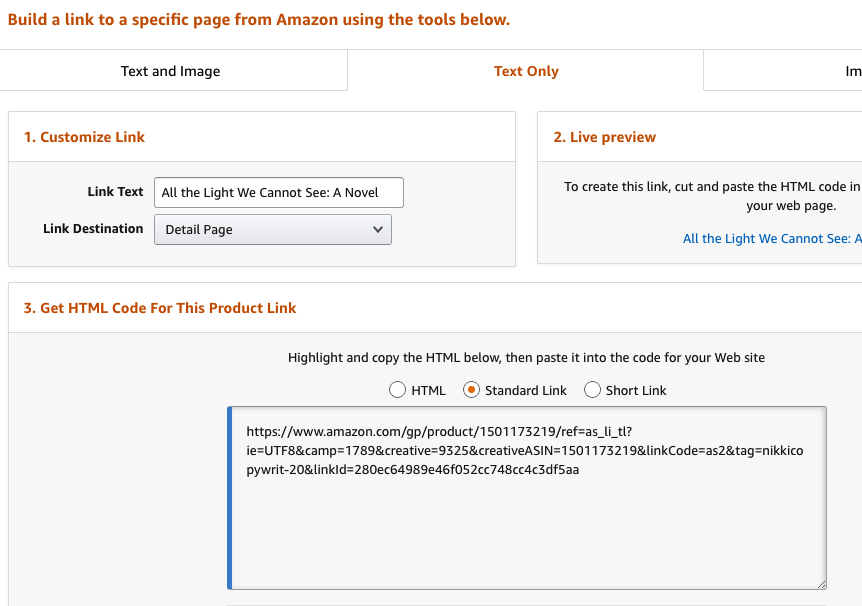Open the Link Destination Detail Page dropdown
The height and width of the screenshot is (606, 862).
(x=272, y=229)
